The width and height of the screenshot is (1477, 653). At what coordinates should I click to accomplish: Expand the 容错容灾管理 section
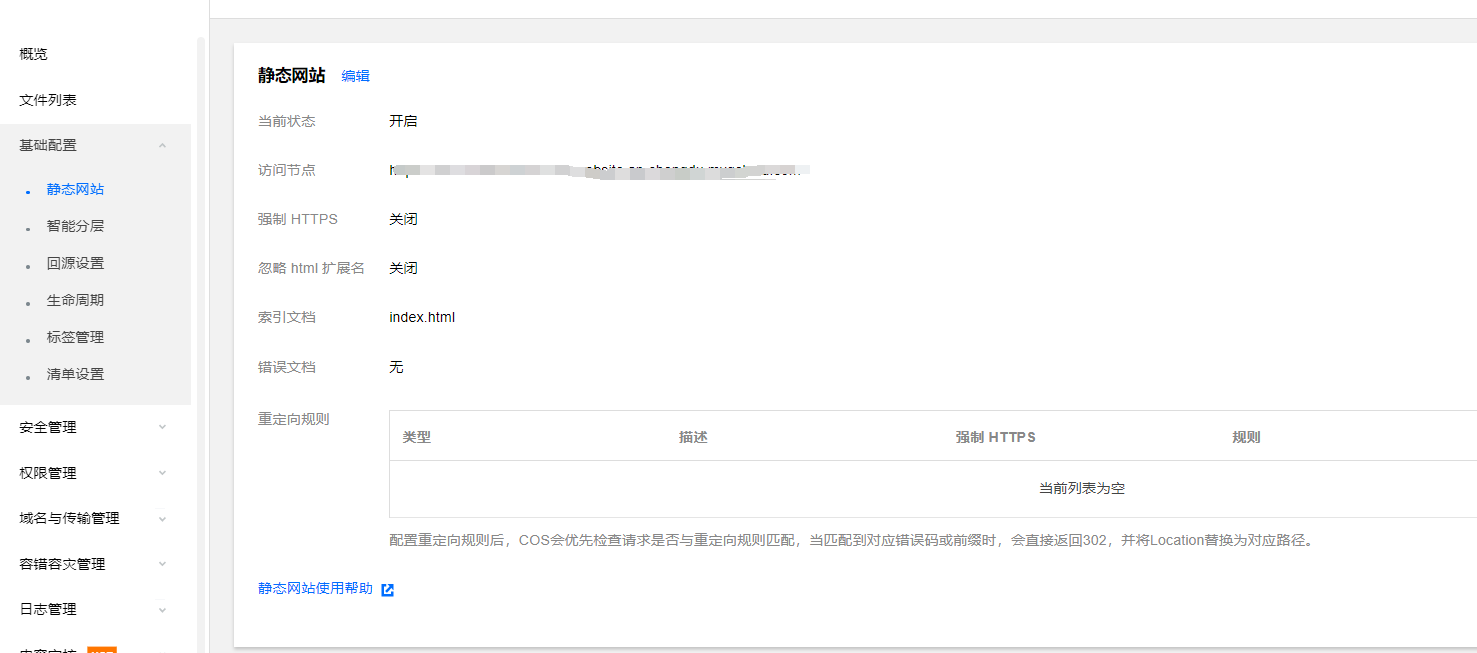[x=162, y=565]
